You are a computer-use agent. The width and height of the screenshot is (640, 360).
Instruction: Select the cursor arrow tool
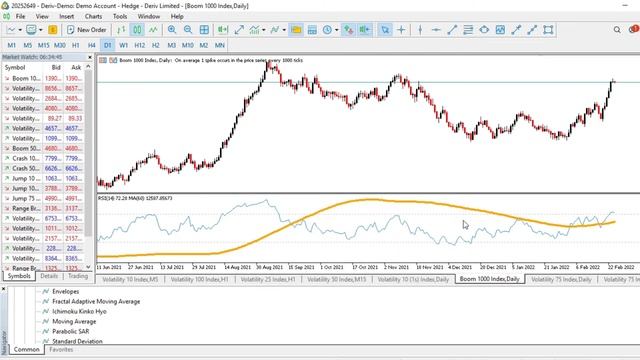[x=385, y=30]
